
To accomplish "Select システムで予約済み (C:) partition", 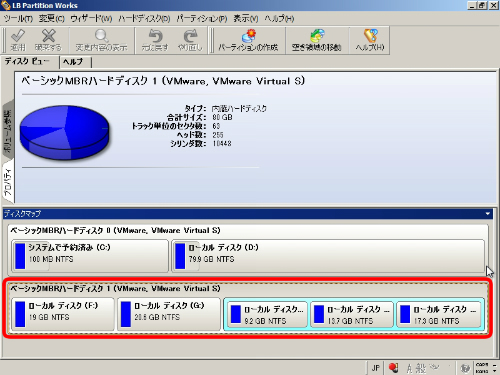I will pos(90,256).
